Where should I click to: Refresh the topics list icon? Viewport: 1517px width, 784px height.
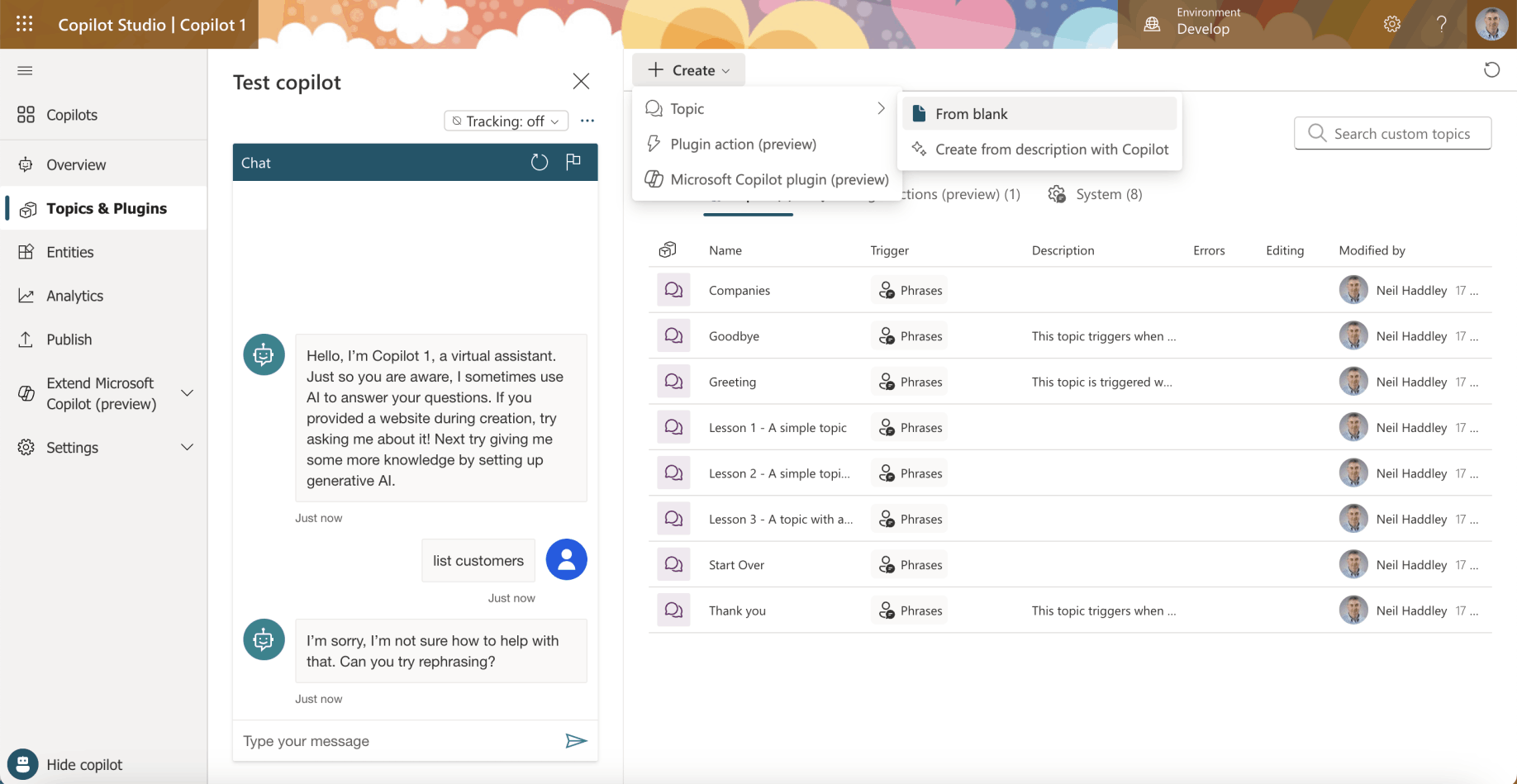click(x=1491, y=70)
